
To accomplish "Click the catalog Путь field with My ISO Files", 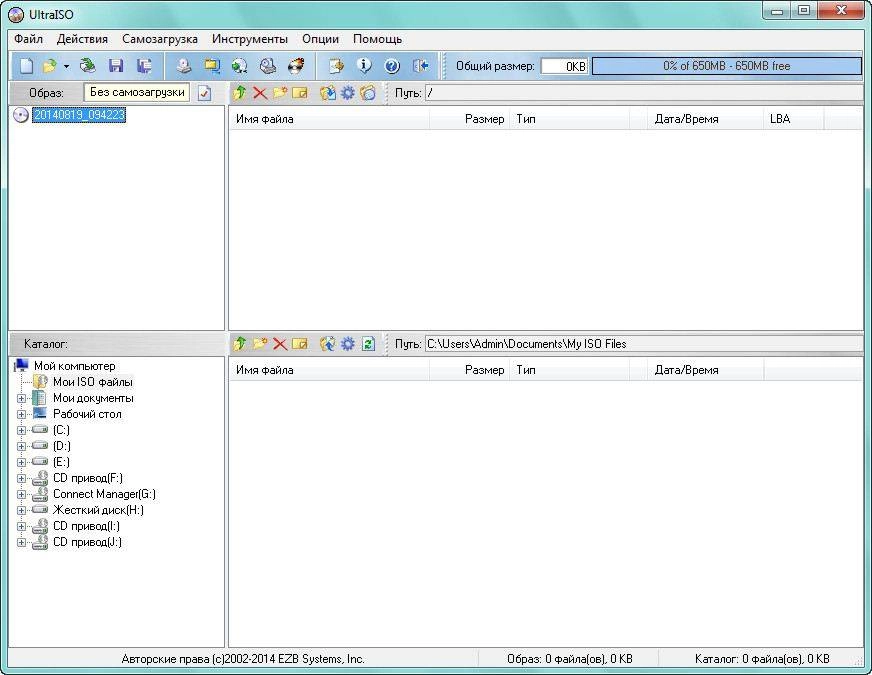I will click(x=644, y=344).
